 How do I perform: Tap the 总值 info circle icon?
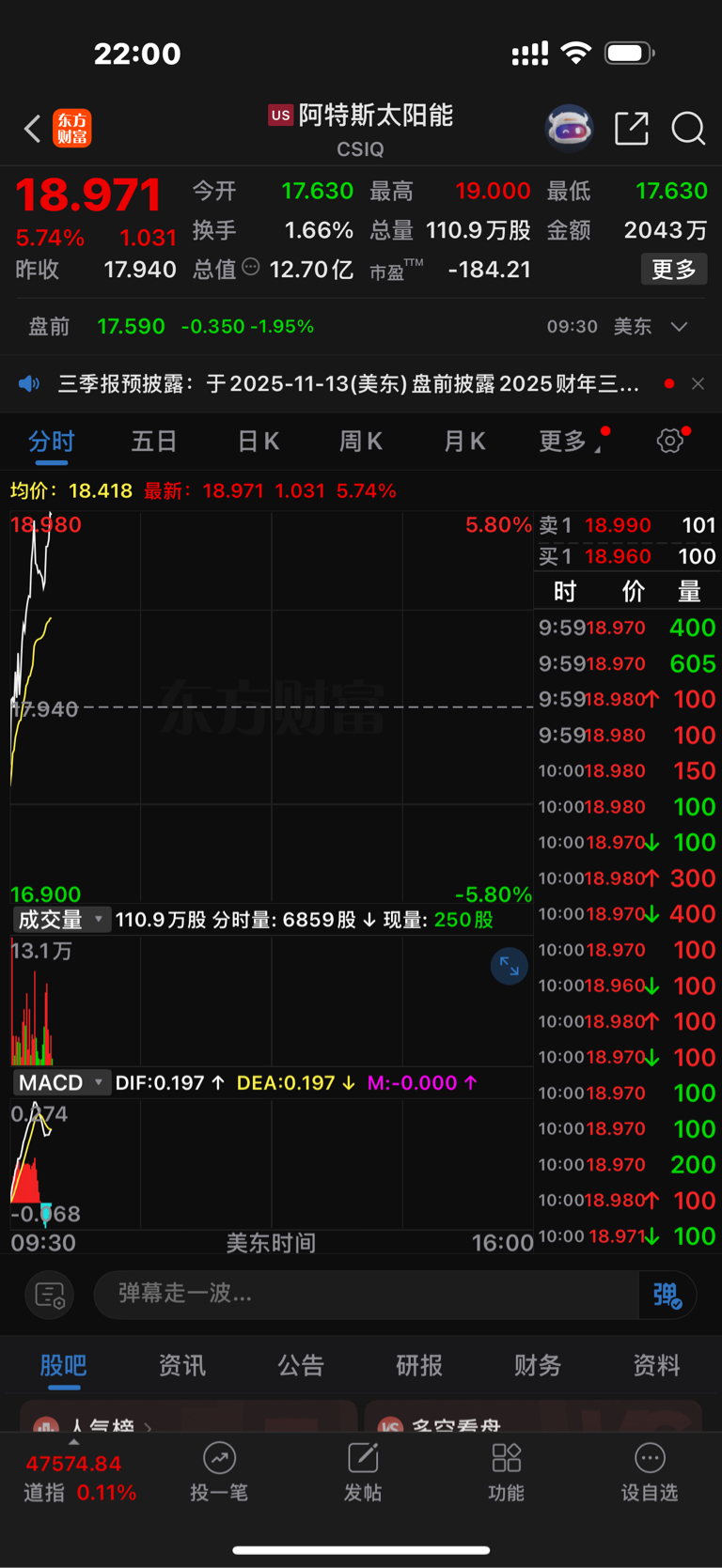click(x=251, y=267)
